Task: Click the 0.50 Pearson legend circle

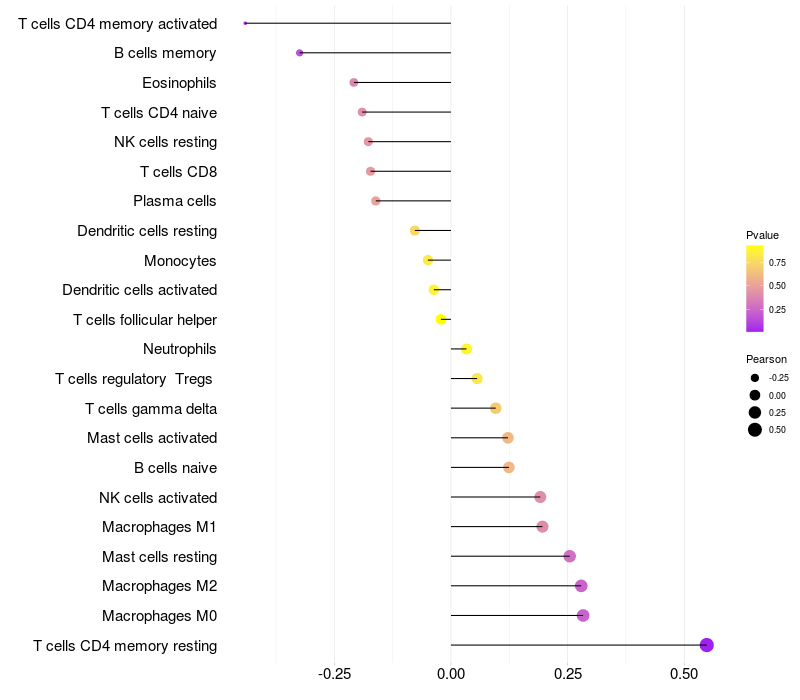Action: point(754,430)
